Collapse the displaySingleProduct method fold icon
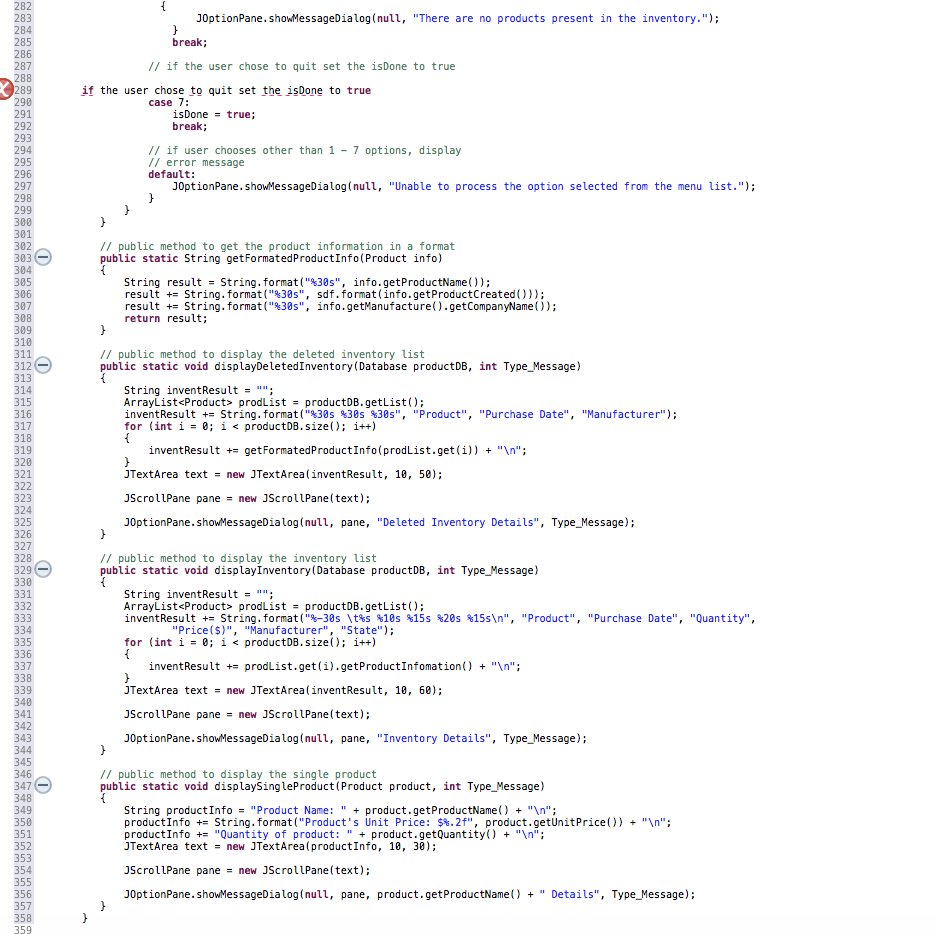Viewport: 938px width, 934px height. [x=42, y=786]
